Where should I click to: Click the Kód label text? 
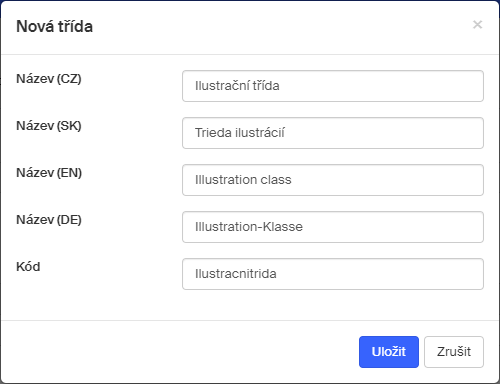click(x=28, y=267)
